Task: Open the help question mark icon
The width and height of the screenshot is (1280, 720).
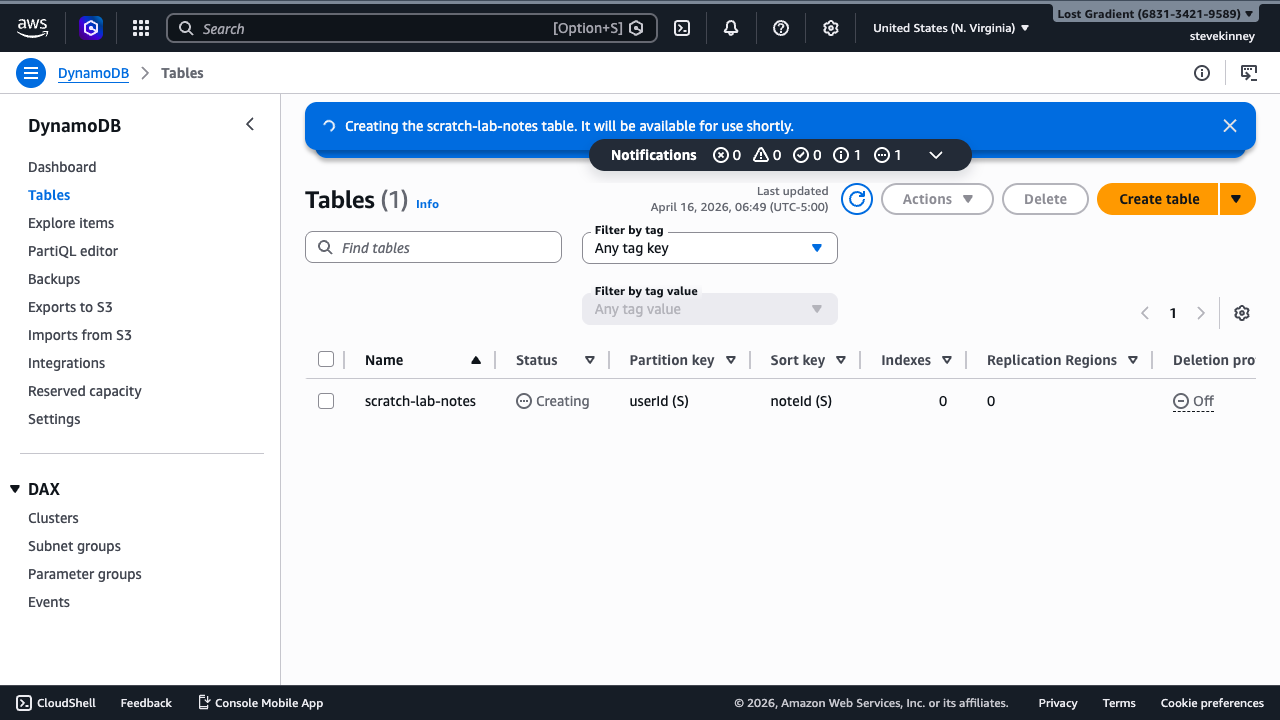Action: point(781,28)
